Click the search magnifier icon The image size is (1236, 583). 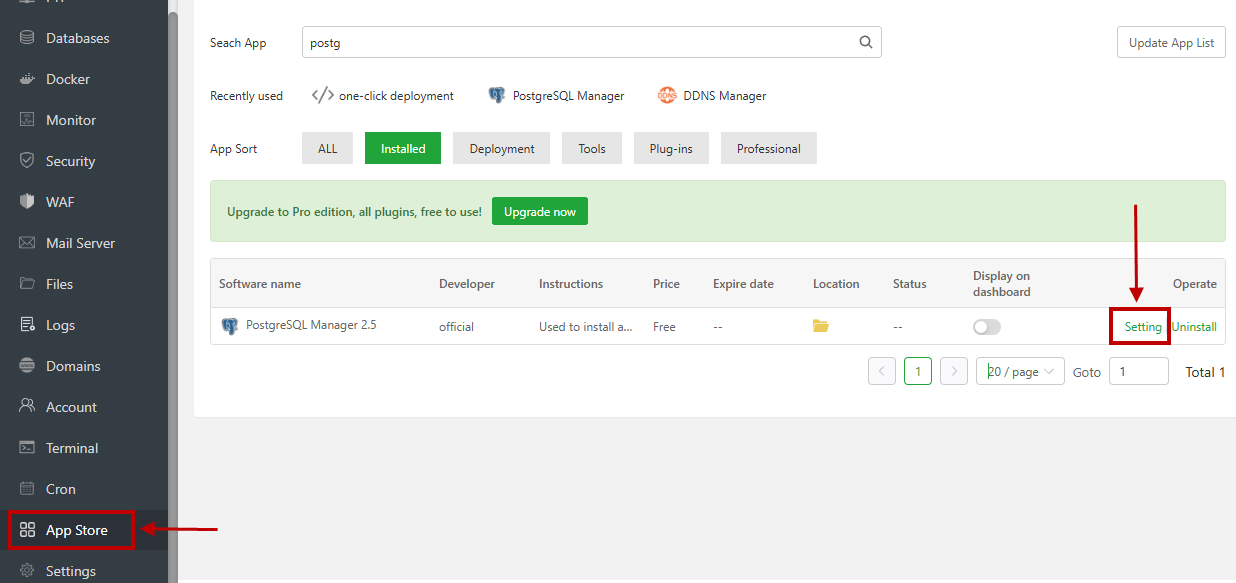[x=866, y=42]
